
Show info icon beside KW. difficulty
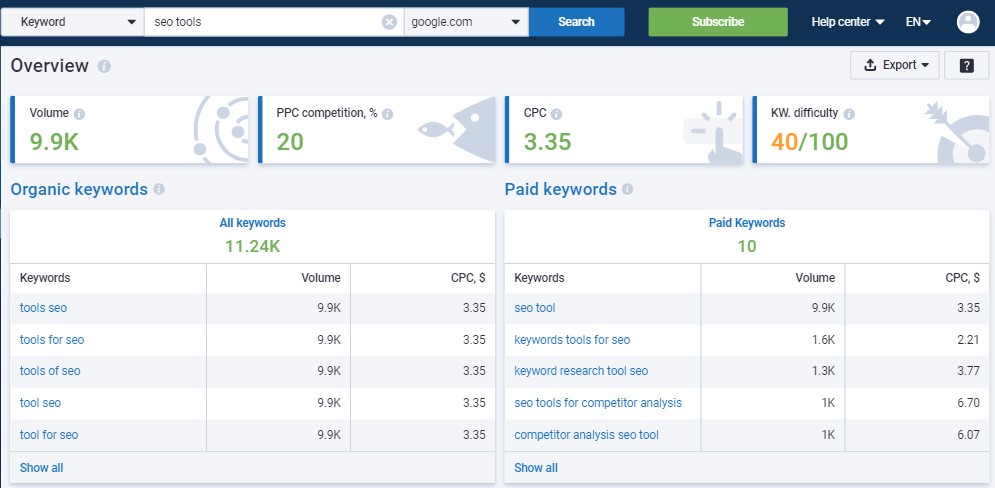[849, 114]
